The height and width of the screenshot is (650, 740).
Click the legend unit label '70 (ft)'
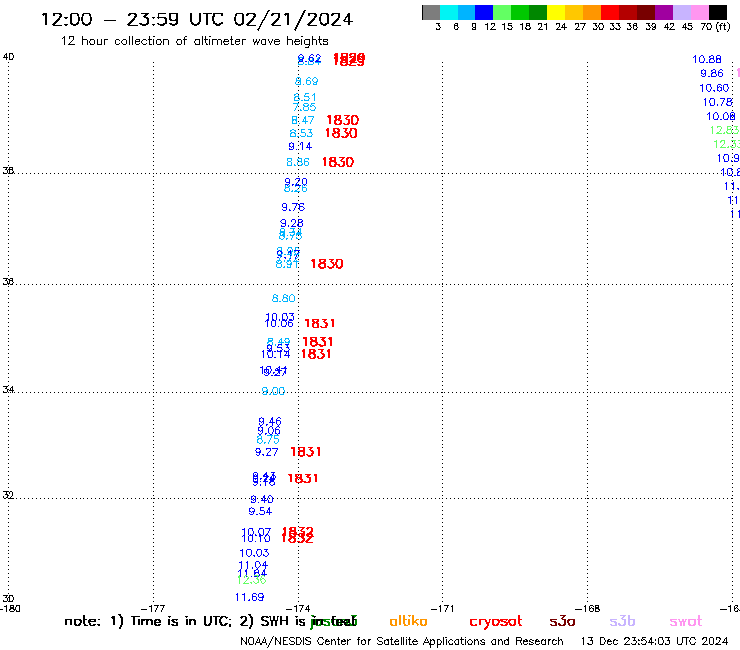click(715, 27)
